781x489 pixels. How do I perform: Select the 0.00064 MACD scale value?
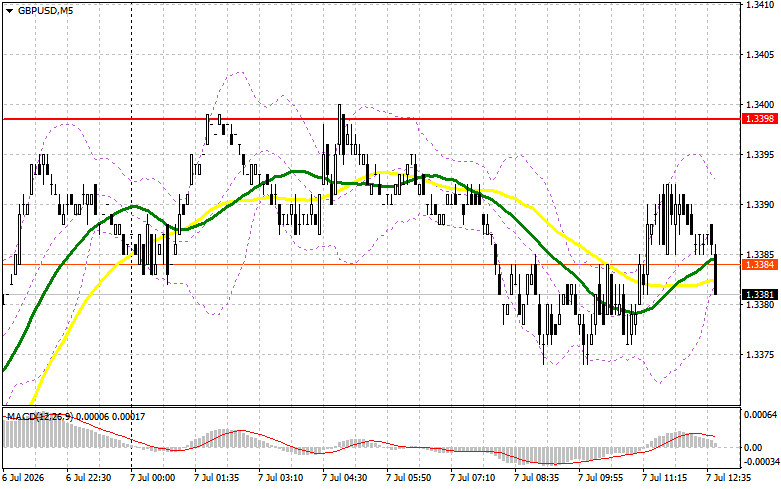pos(762,414)
